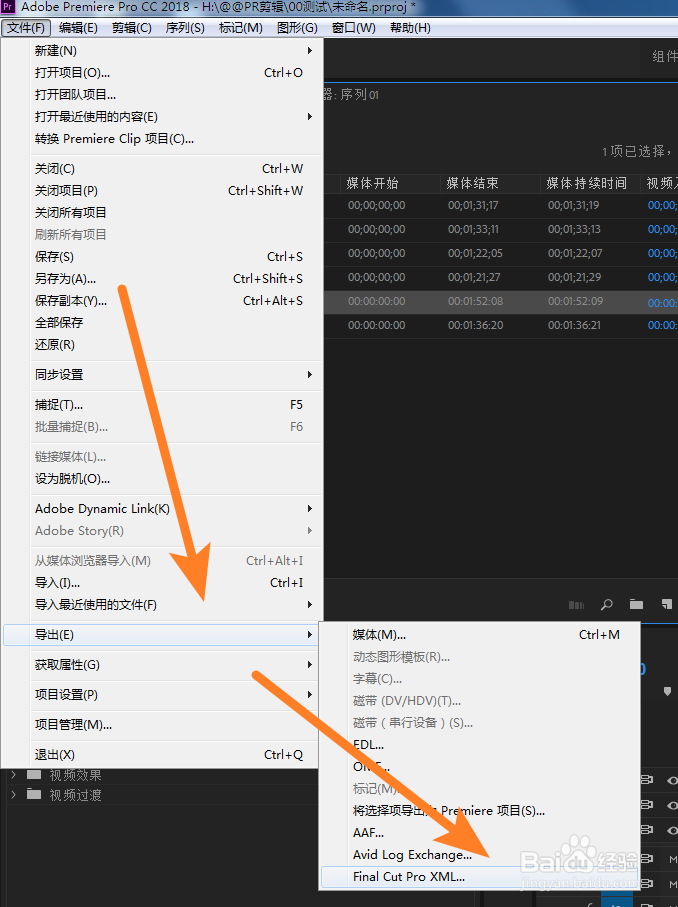Select 关闭所有项目 menu item
The height and width of the screenshot is (907, 678).
click(x=161, y=212)
